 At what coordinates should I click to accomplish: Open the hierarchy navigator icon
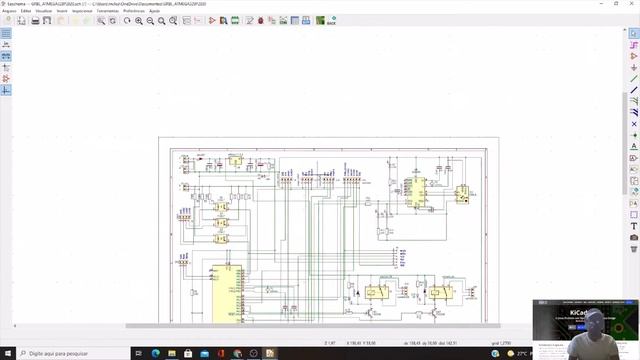pyautogui.click(x=187, y=20)
